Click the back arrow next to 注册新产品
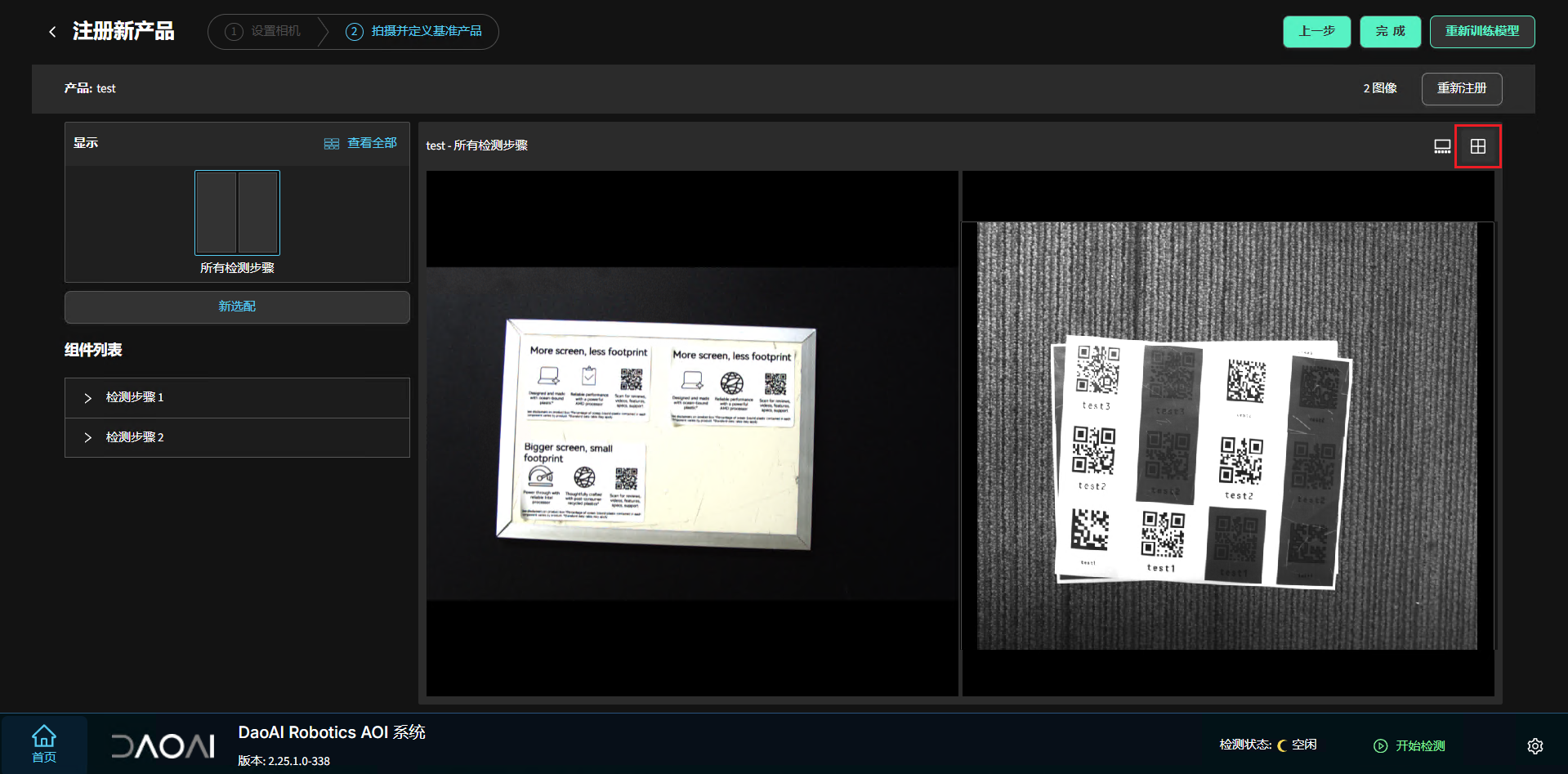 [x=52, y=32]
